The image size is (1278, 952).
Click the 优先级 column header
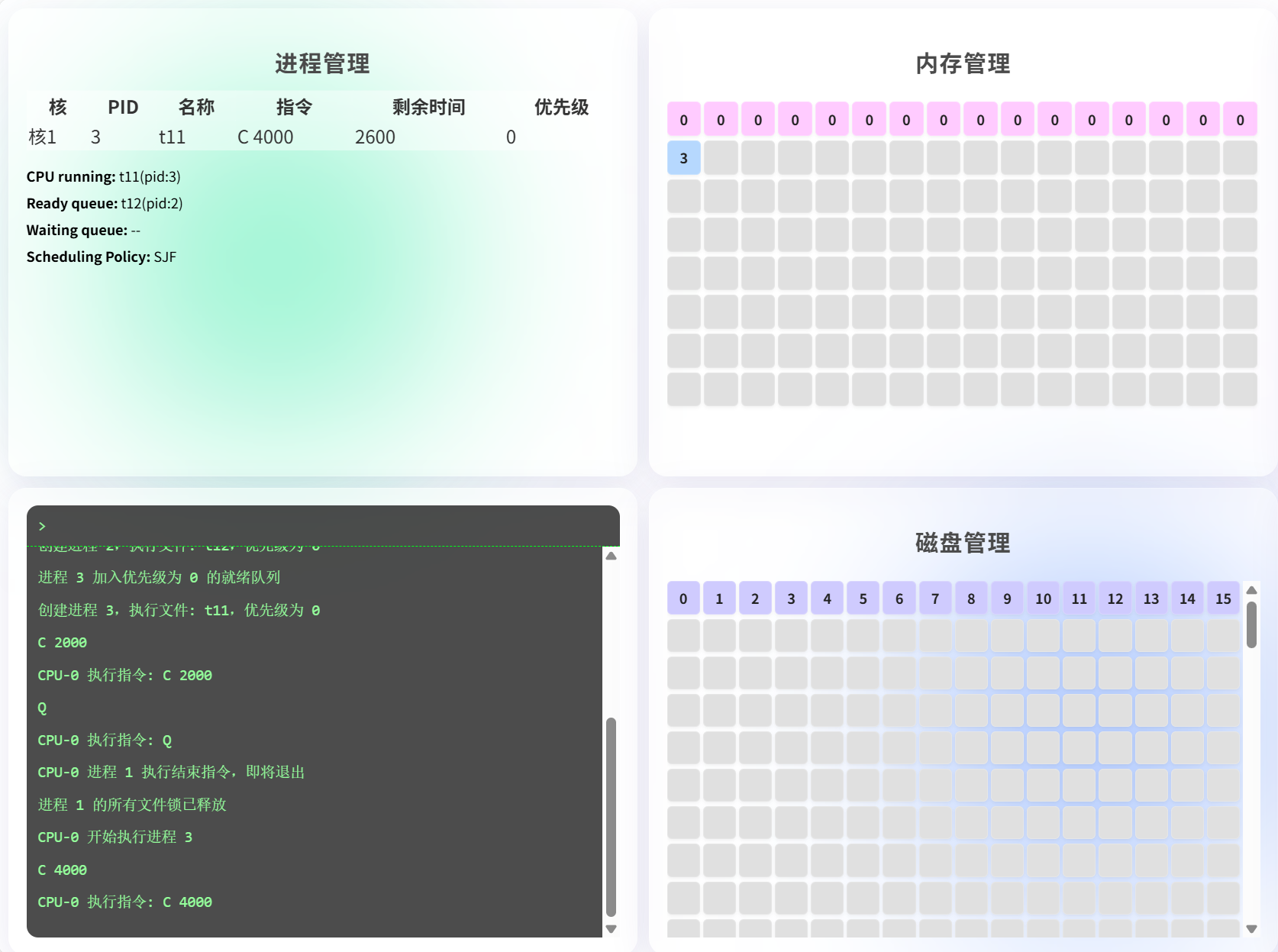(x=561, y=107)
